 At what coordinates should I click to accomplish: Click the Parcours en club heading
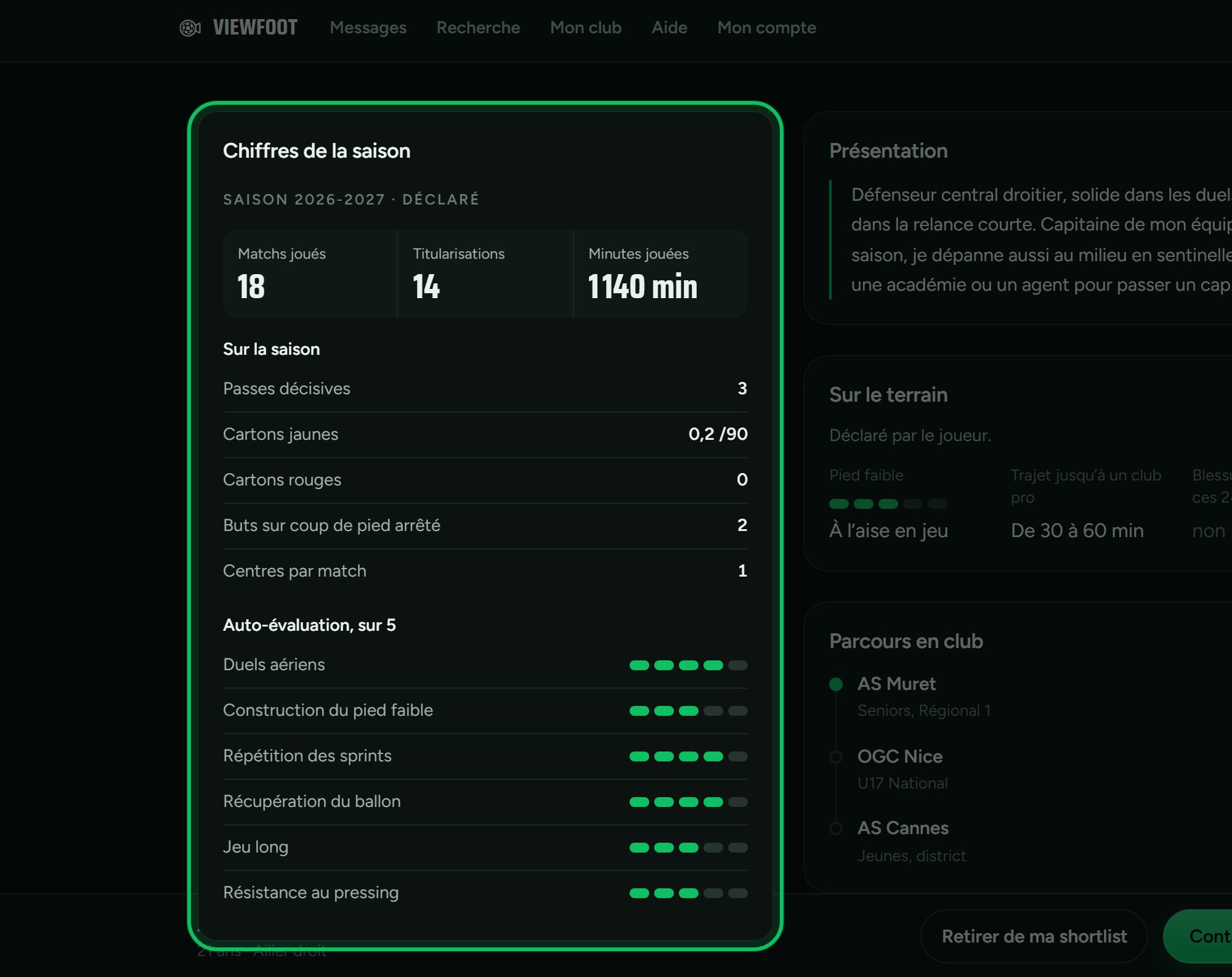906,641
